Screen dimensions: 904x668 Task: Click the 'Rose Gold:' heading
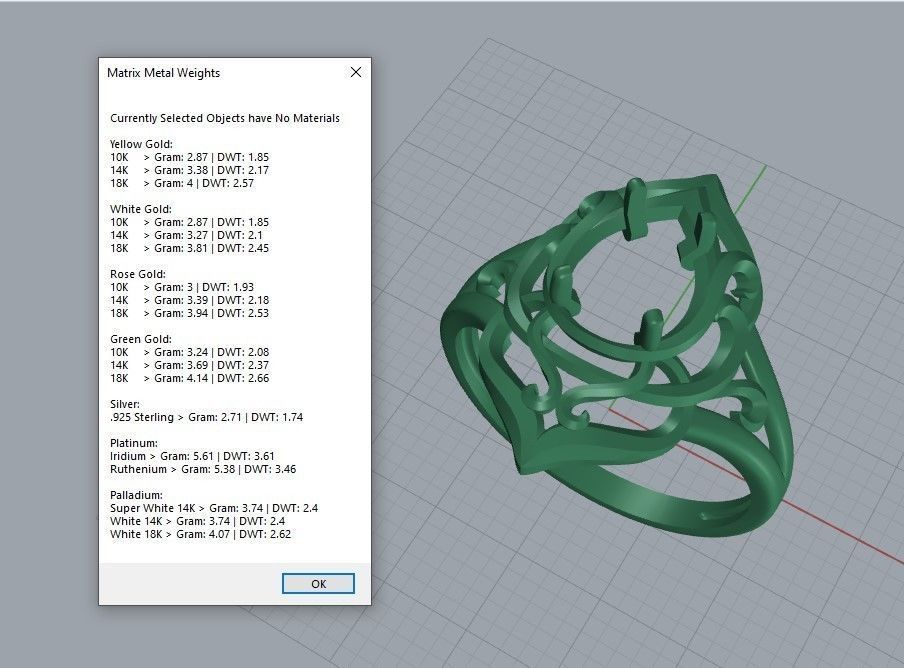coord(138,274)
